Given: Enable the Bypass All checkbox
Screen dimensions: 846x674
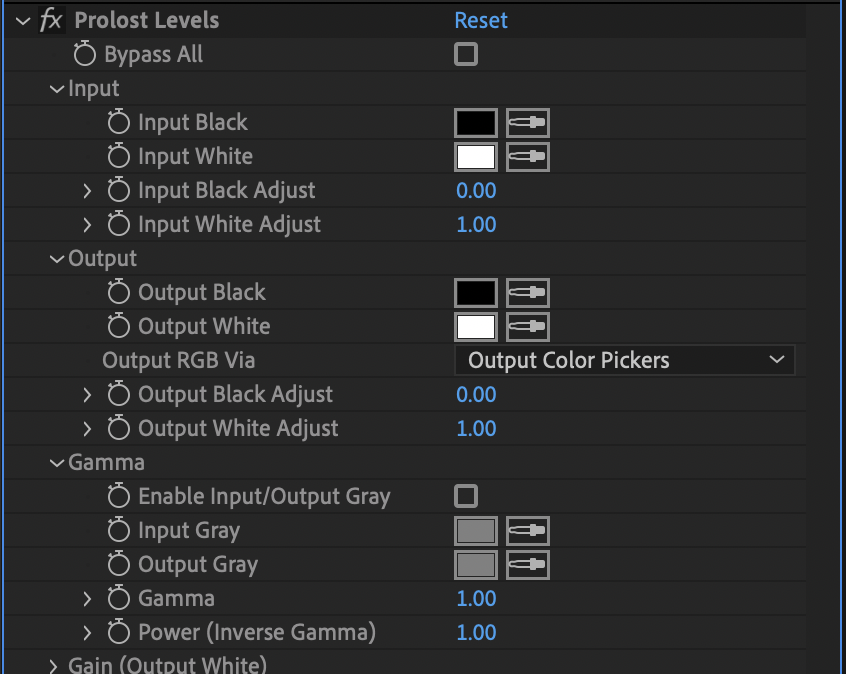Looking at the screenshot, I should 466,54.
